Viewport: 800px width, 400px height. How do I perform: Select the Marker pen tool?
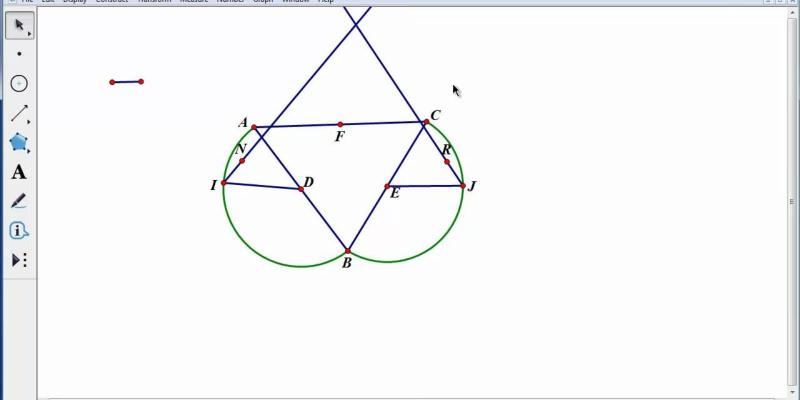[19, 202]
